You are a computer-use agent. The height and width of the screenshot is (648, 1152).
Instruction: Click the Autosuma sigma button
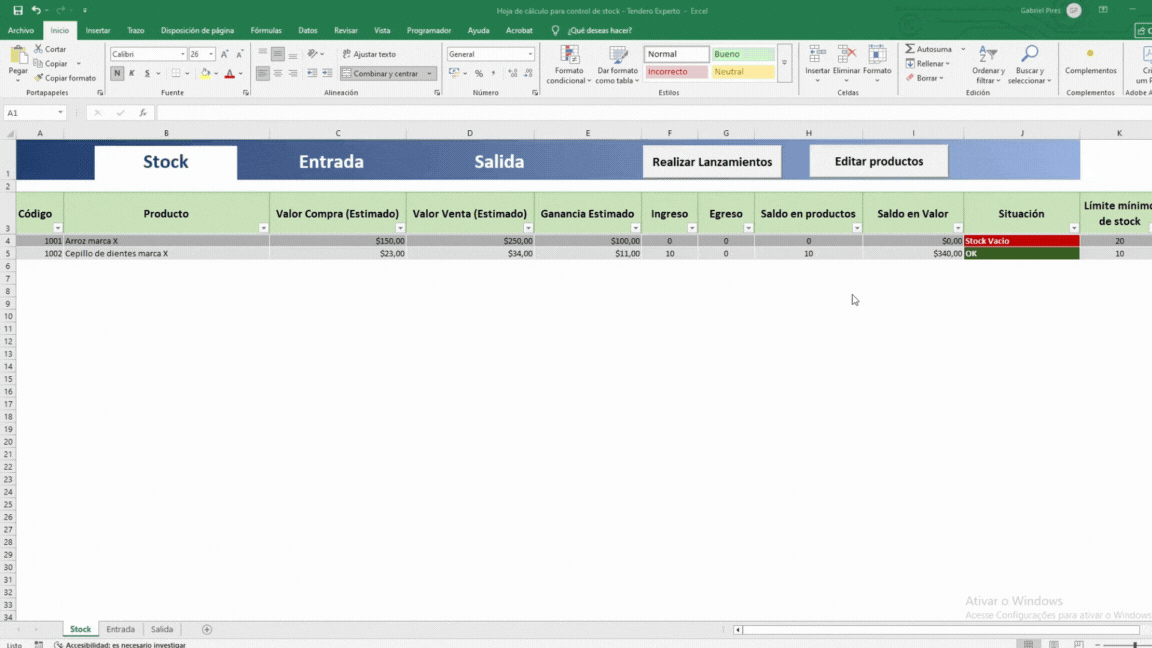click(x=928, y=48)
